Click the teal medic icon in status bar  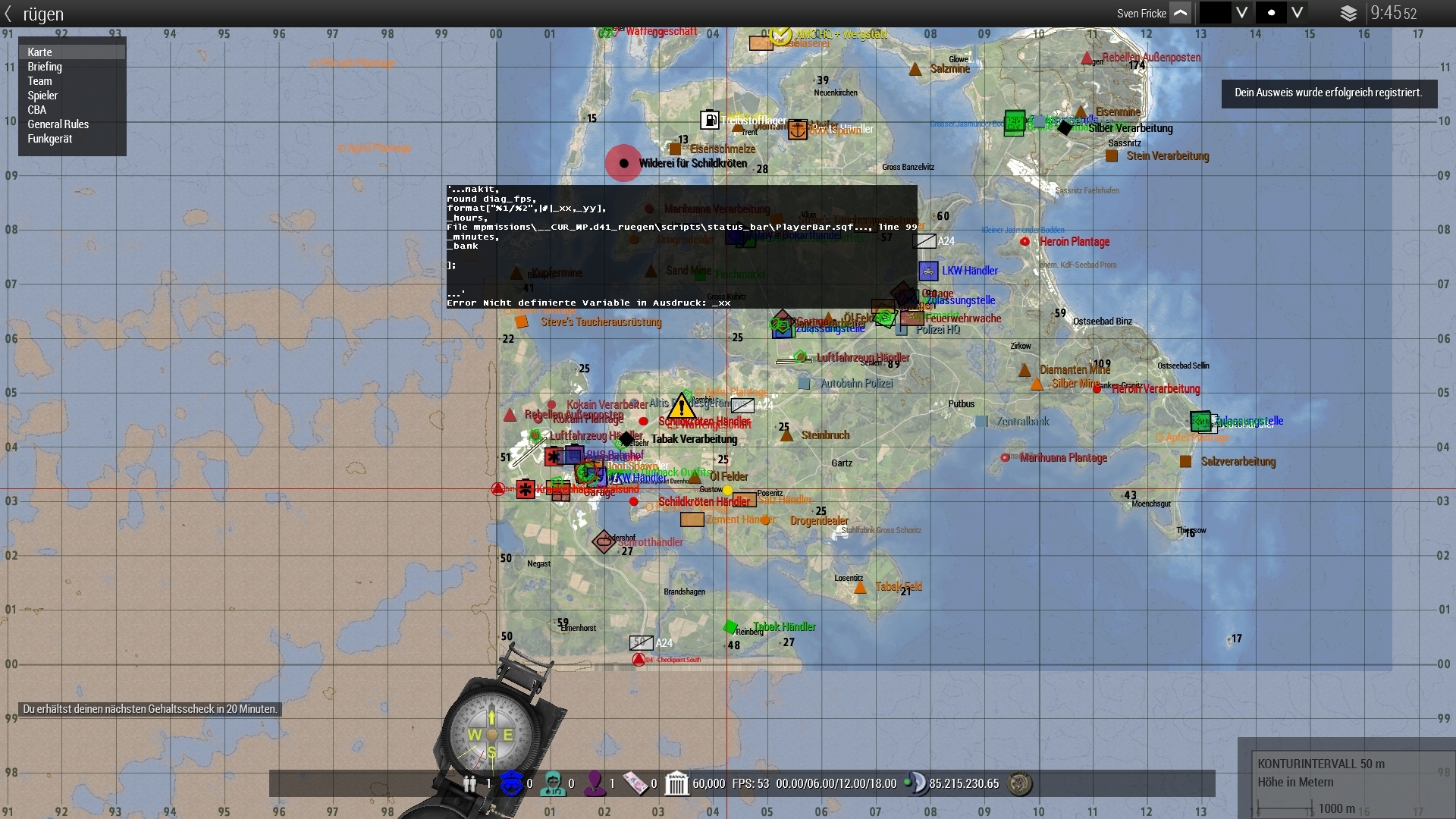(553, 783)
